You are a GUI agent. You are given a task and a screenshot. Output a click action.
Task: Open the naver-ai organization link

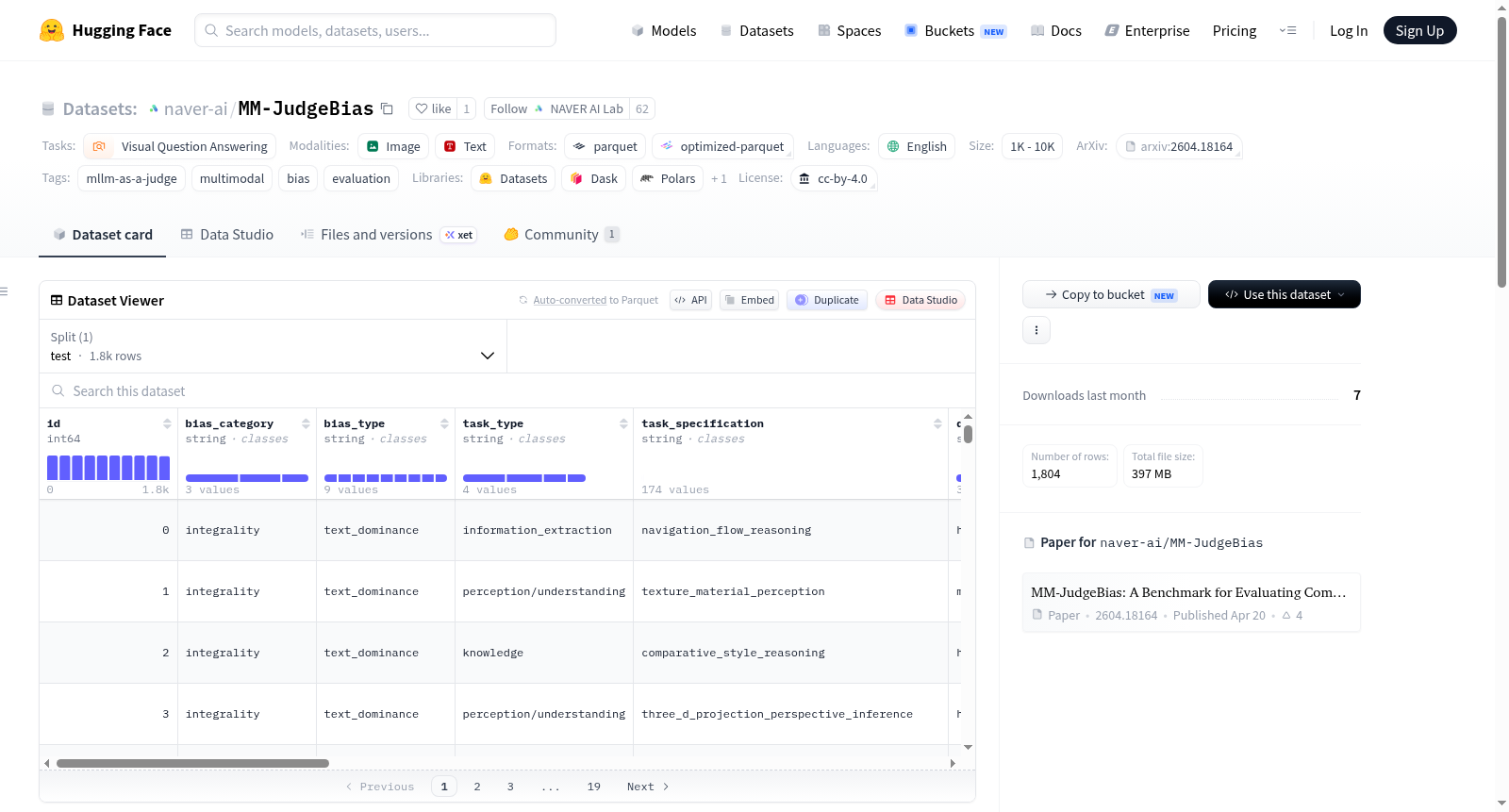(195, 108)
